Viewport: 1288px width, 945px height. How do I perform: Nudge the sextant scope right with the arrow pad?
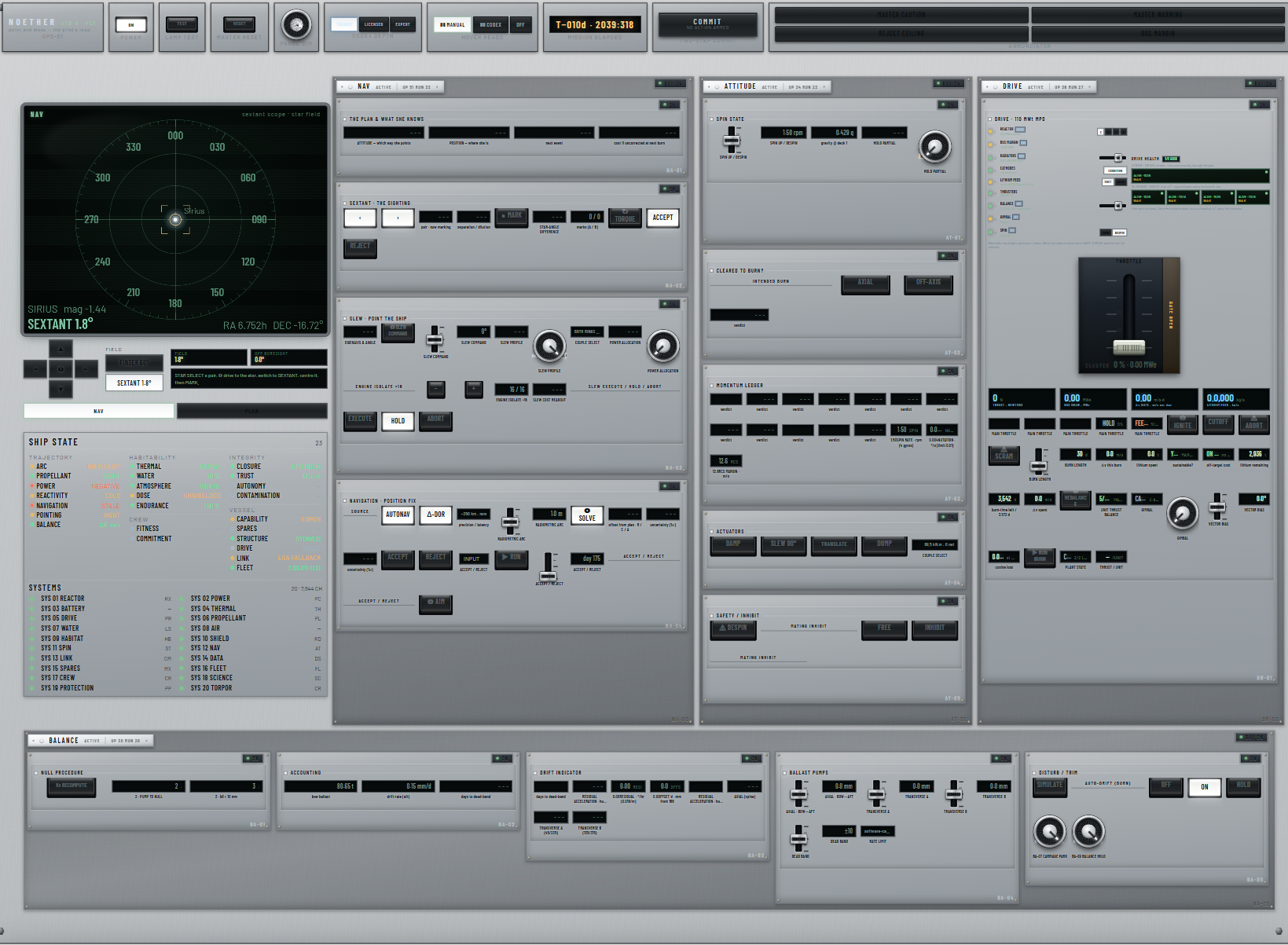(86, 368)
